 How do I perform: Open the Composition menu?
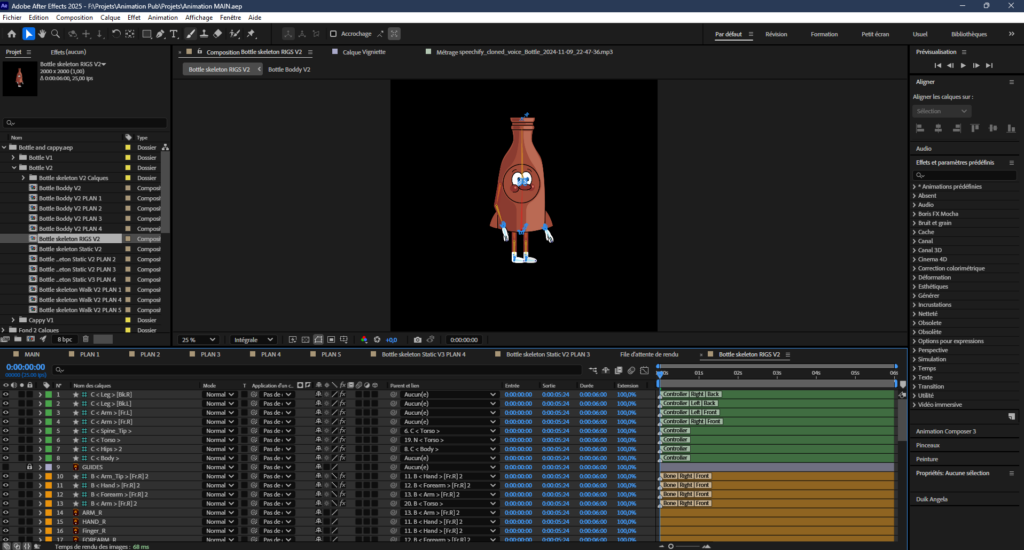click(x=74, y=17)
